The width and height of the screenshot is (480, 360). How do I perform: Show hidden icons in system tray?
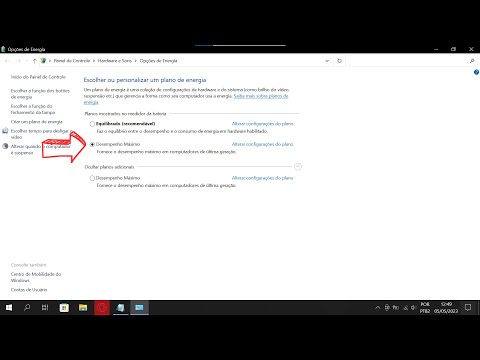pos(378,308)
